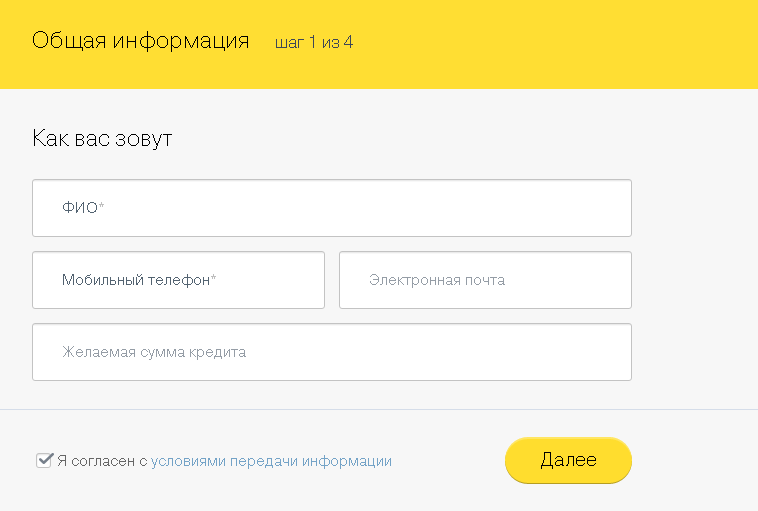Click the шаг 1 из 4 indicator
758x511 pixels.
[314, 43]
